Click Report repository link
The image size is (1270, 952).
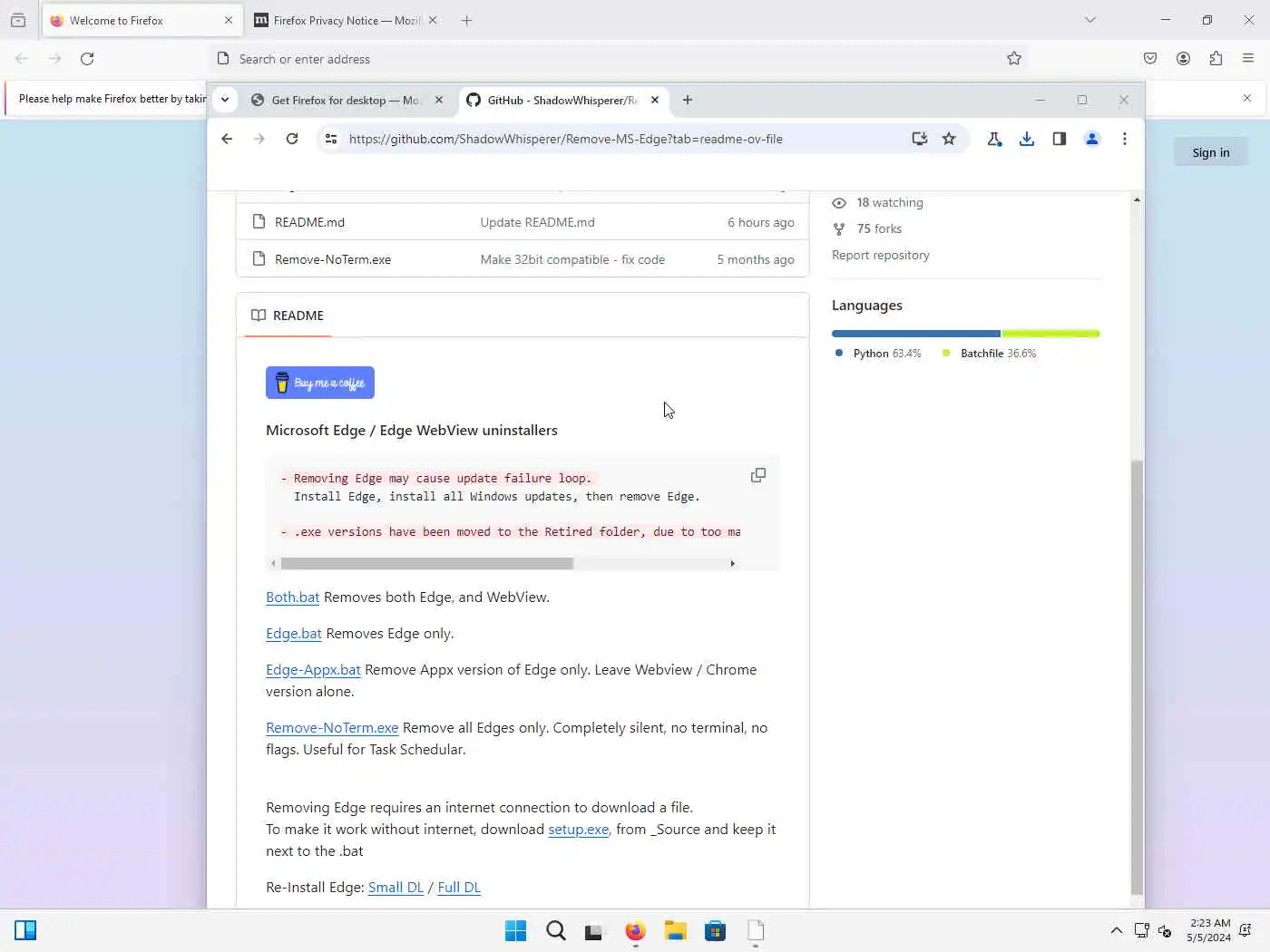(x=881, y=256)
